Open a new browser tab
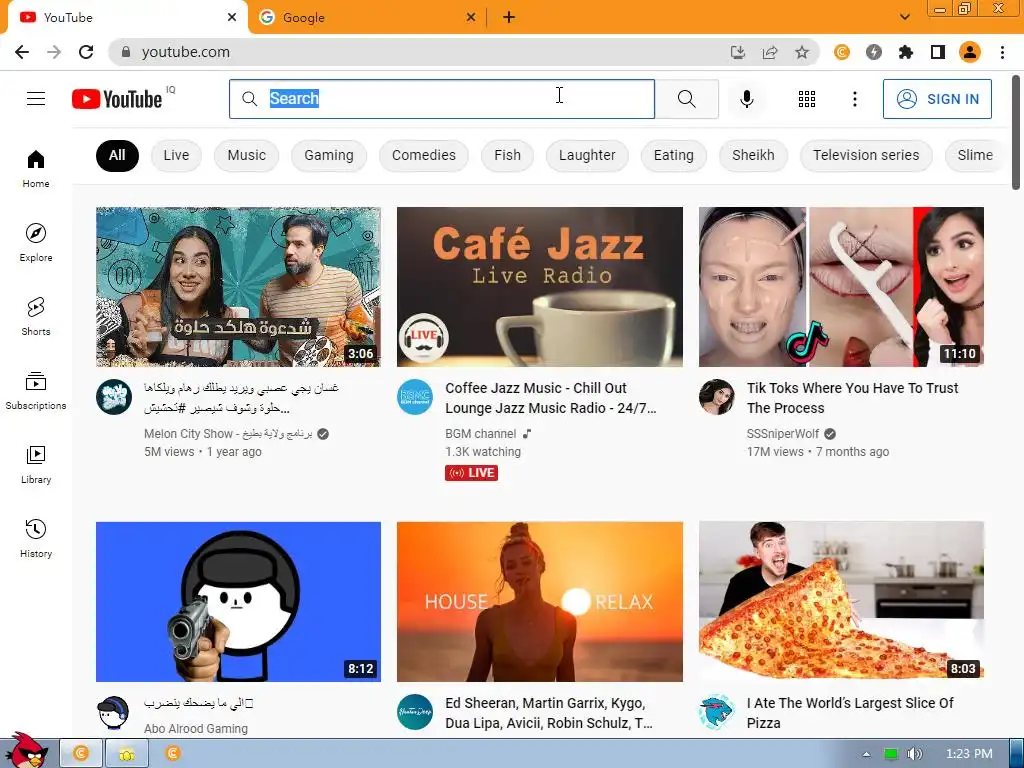This screenshot has width=1024, height=768. 509,18
